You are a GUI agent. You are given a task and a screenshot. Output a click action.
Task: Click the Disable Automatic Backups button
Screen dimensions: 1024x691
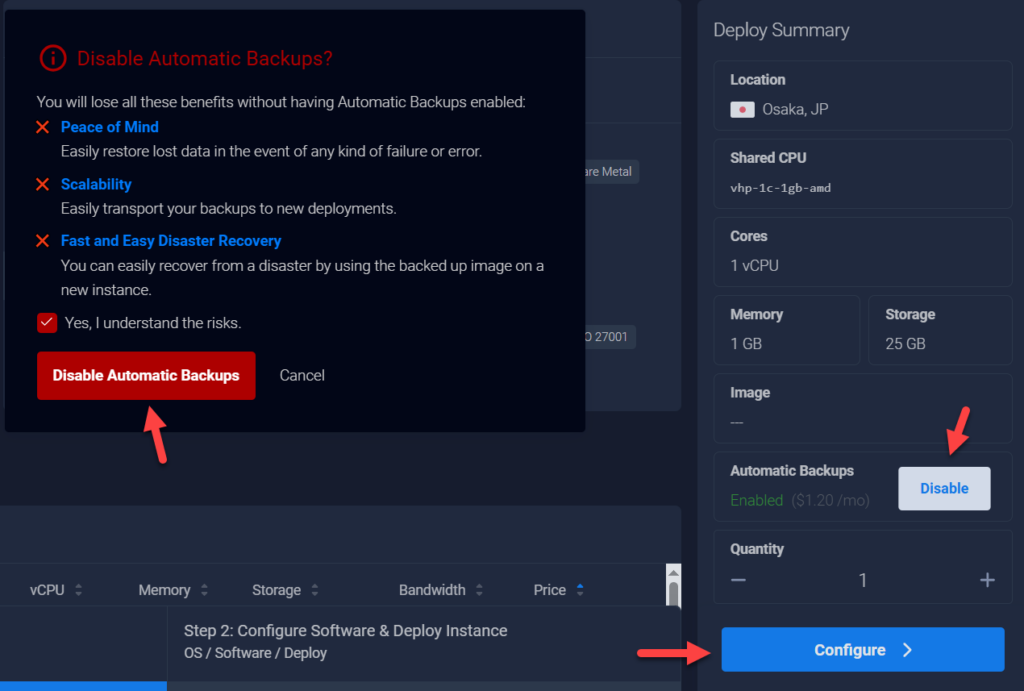(x=145, y=375)
